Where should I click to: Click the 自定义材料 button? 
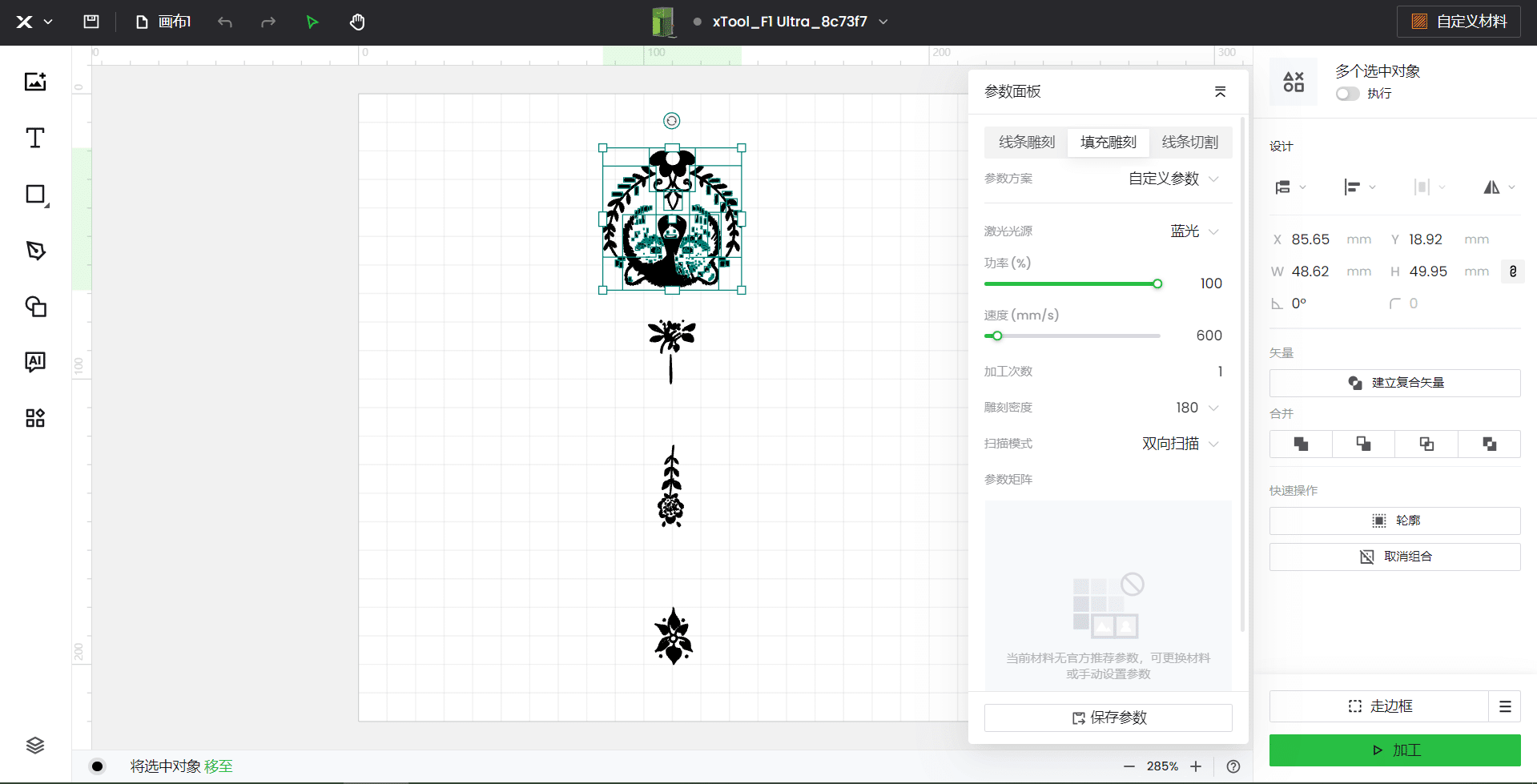pos(1459,22)
